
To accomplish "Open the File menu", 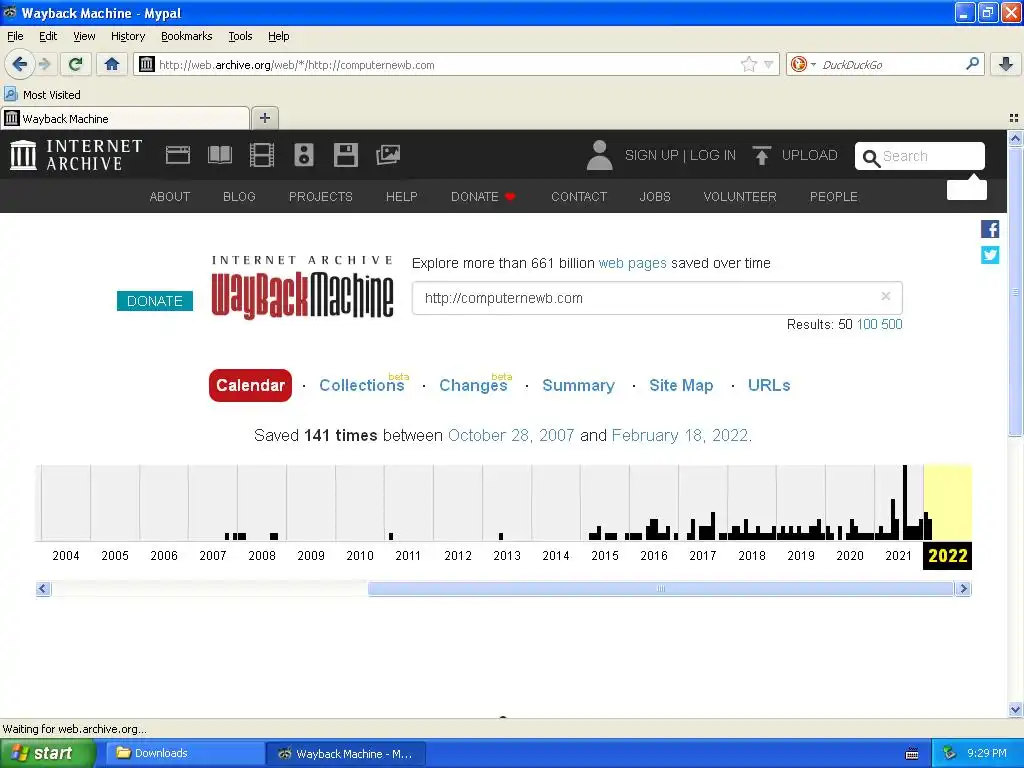I will (15, 36).
